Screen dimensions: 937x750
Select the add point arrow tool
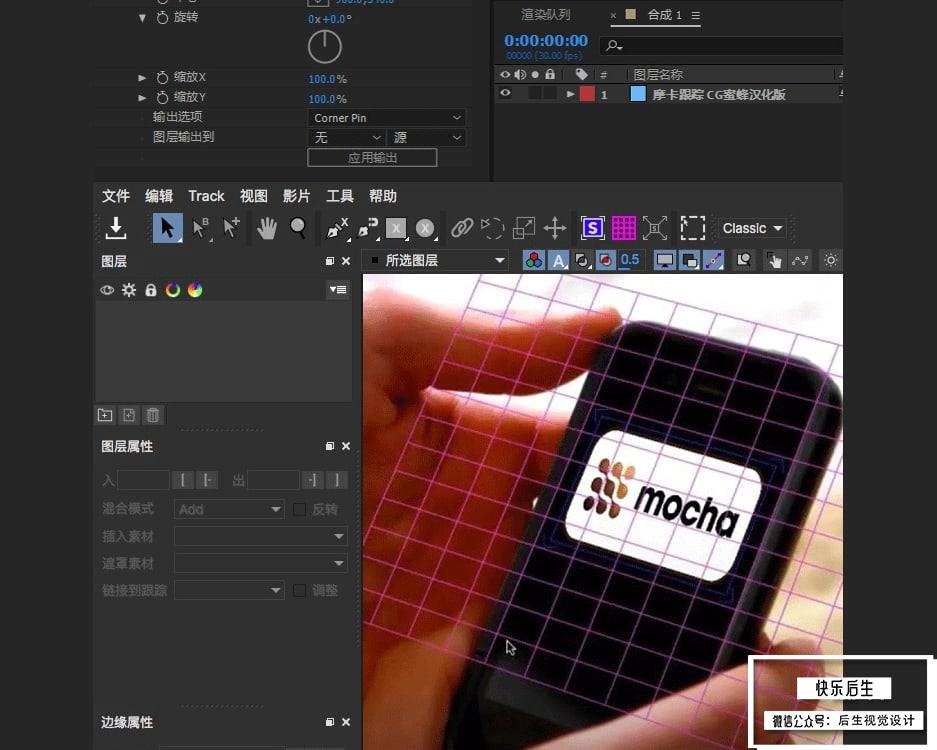tap(231, 228)
